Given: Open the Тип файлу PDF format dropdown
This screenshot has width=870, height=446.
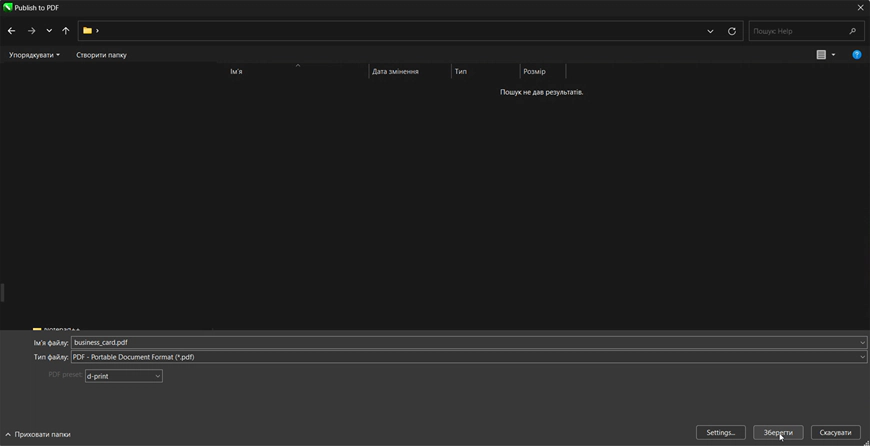Looking at the screenshot, I should (469, 357).
